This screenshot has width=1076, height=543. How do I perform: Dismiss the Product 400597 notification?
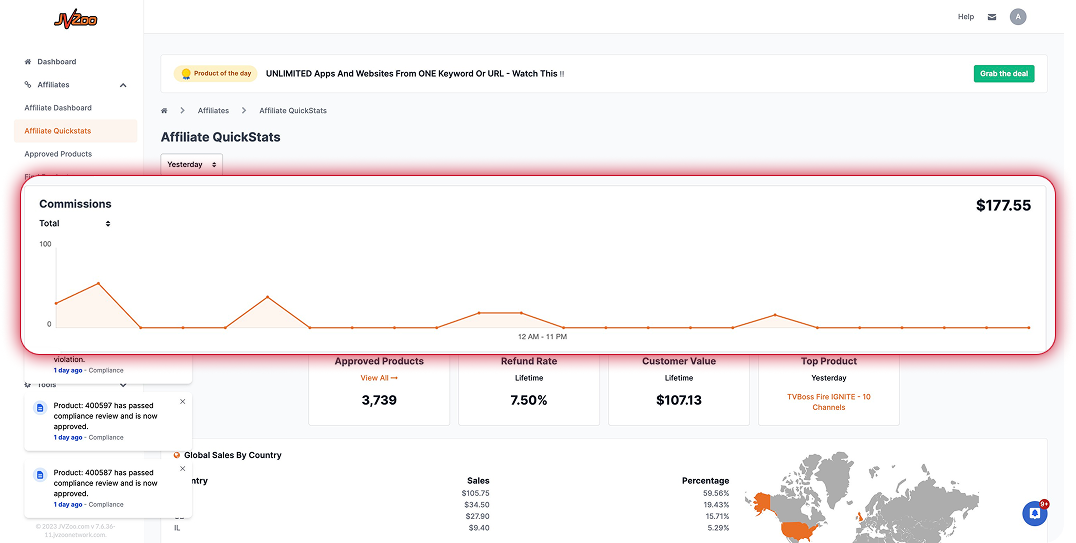[x=182, y=401]
